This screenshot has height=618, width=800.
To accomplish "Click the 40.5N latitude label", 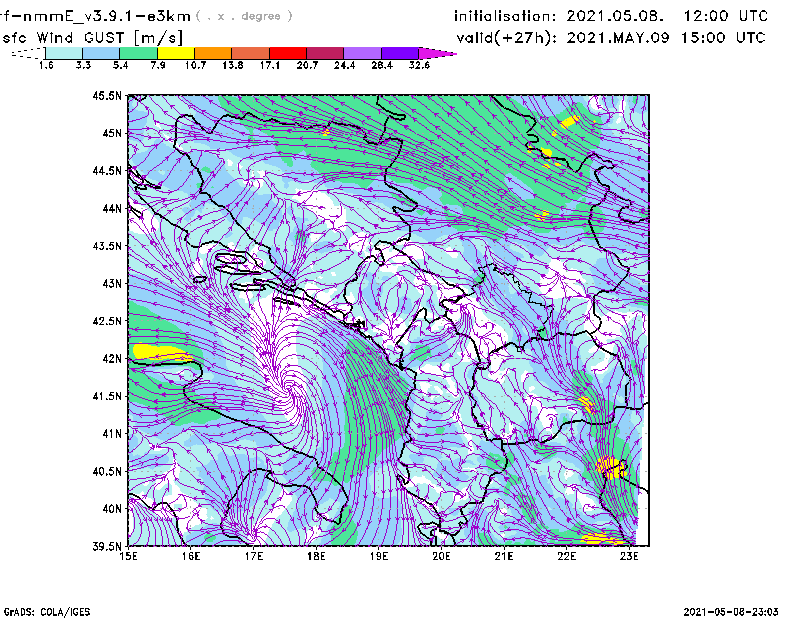I will tap(107, 472).
